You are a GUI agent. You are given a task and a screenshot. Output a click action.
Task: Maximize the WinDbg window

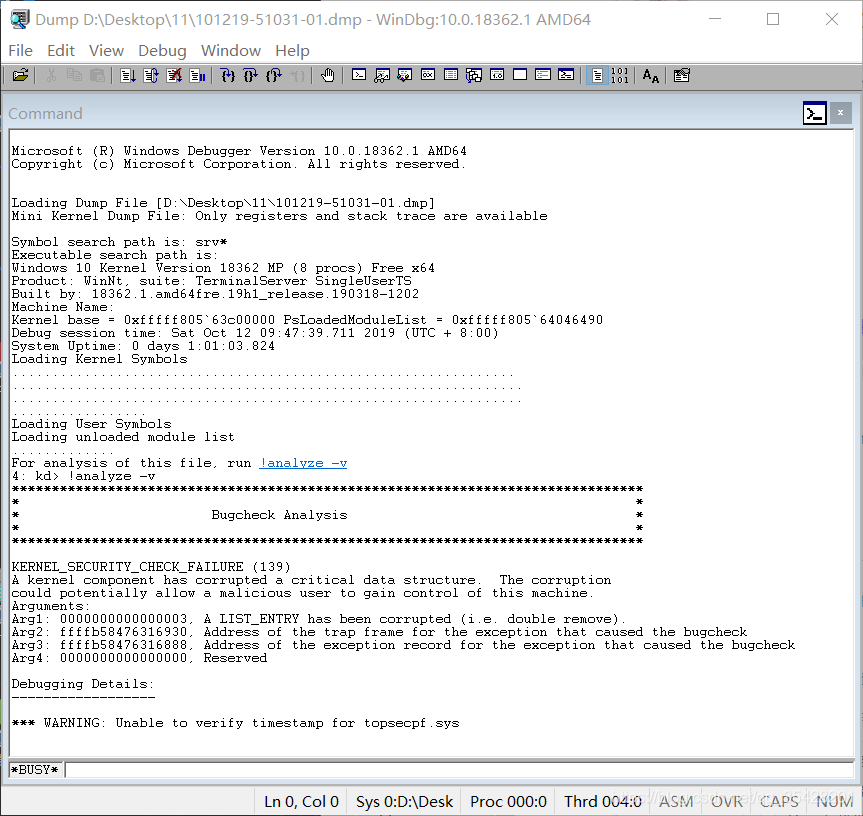click(x=773, y=19)
